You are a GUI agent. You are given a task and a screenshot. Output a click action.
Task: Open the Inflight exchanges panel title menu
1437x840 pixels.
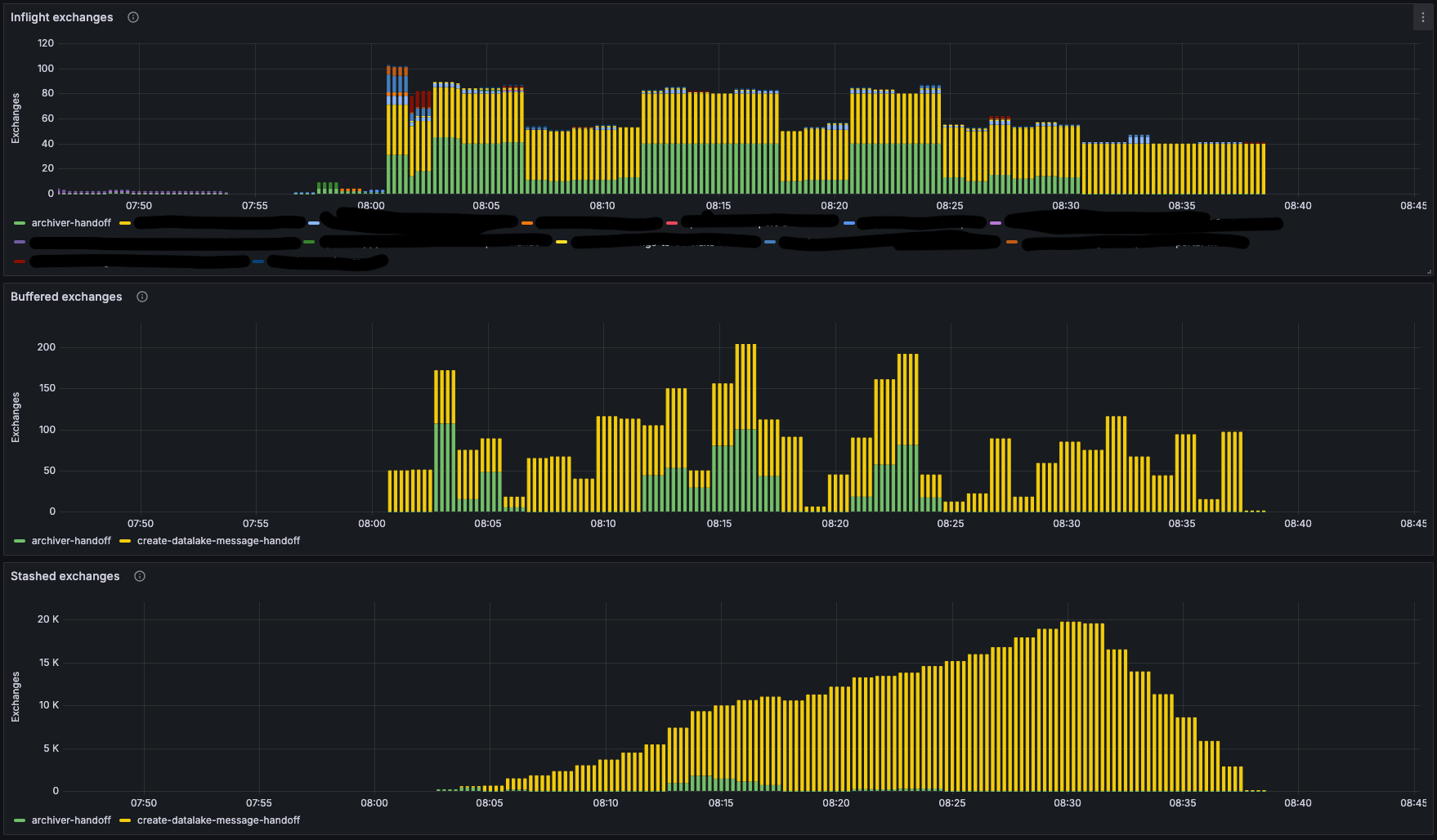[x=62, y=17]
